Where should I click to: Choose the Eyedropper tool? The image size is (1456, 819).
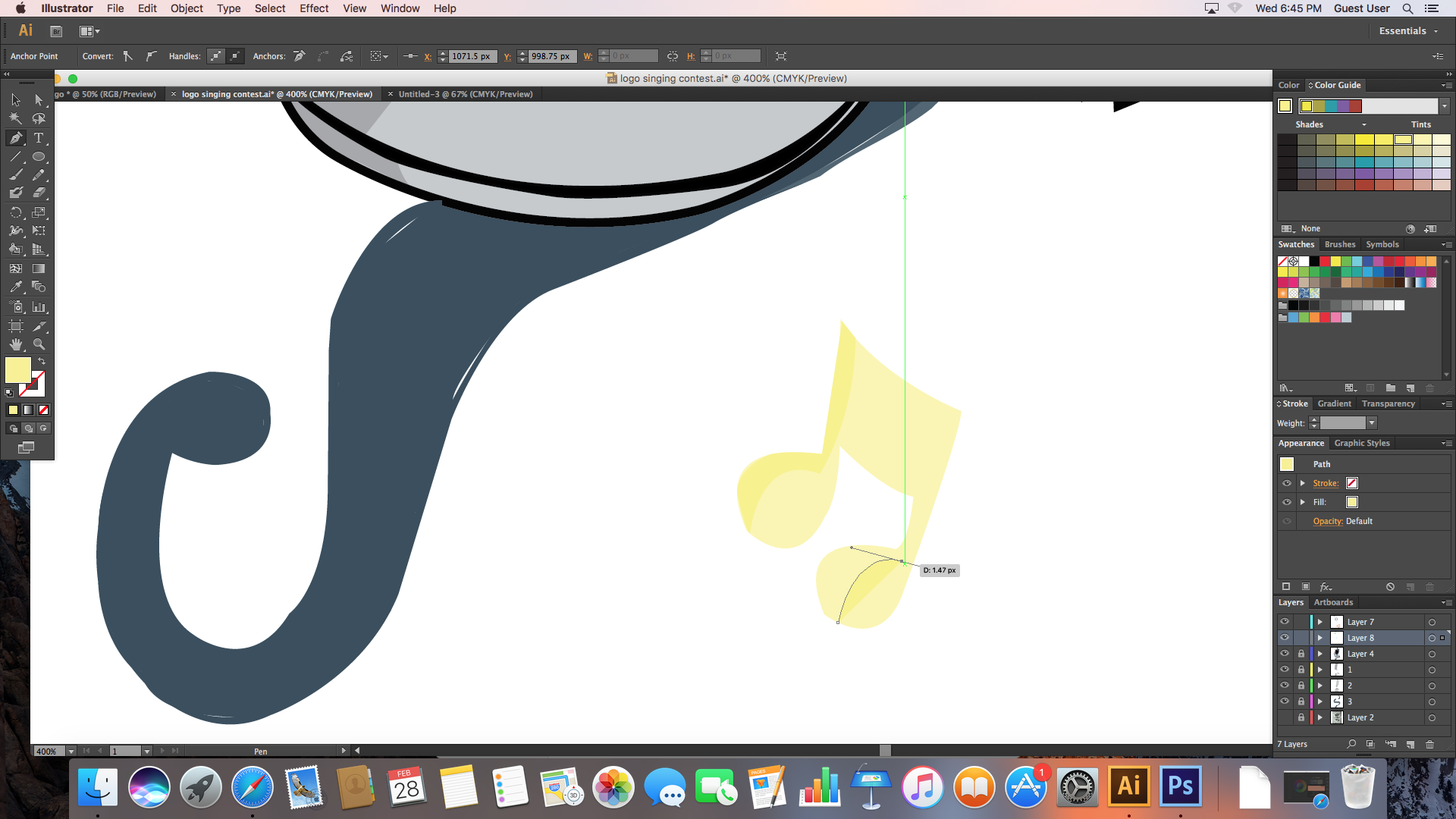point(16,287)
